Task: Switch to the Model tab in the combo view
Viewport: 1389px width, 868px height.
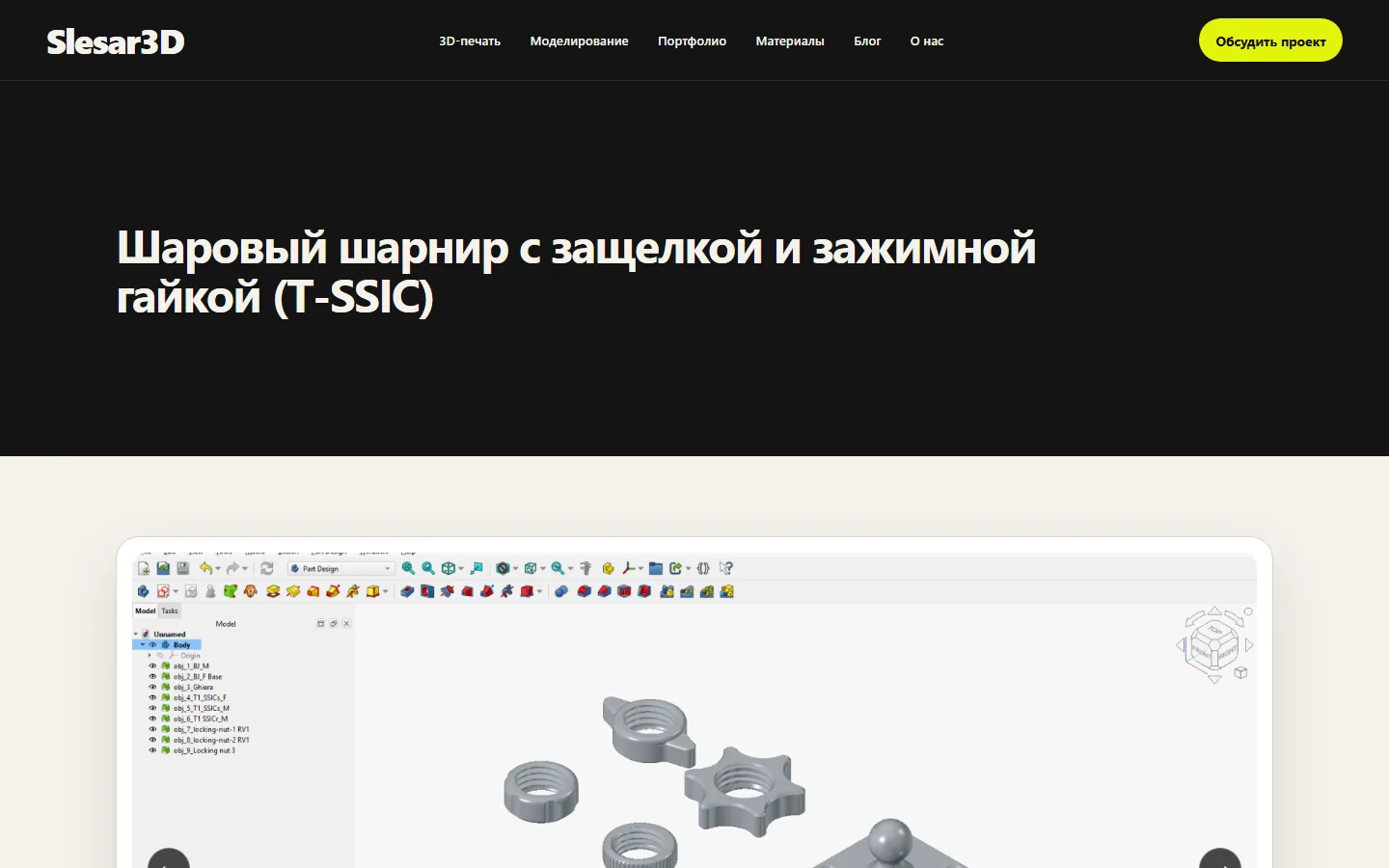Action: [x=146, y=610]
